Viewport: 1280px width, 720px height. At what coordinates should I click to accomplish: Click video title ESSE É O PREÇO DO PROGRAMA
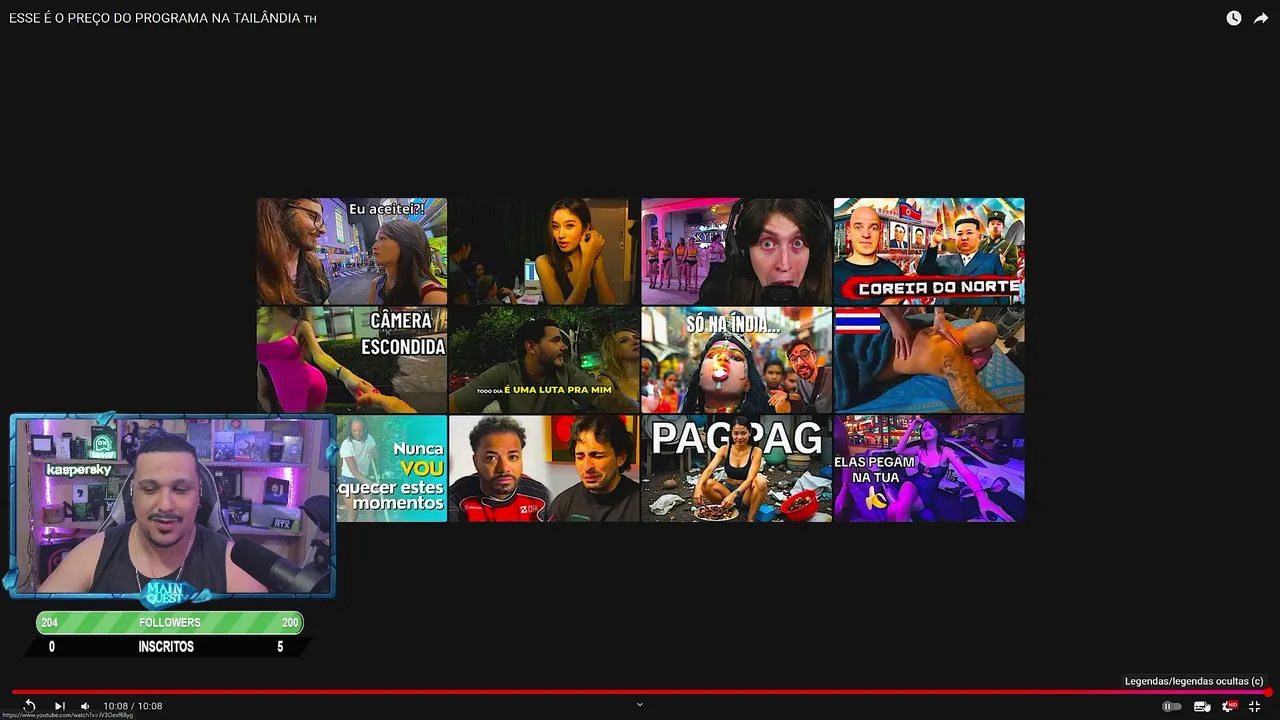pos(163,18)
